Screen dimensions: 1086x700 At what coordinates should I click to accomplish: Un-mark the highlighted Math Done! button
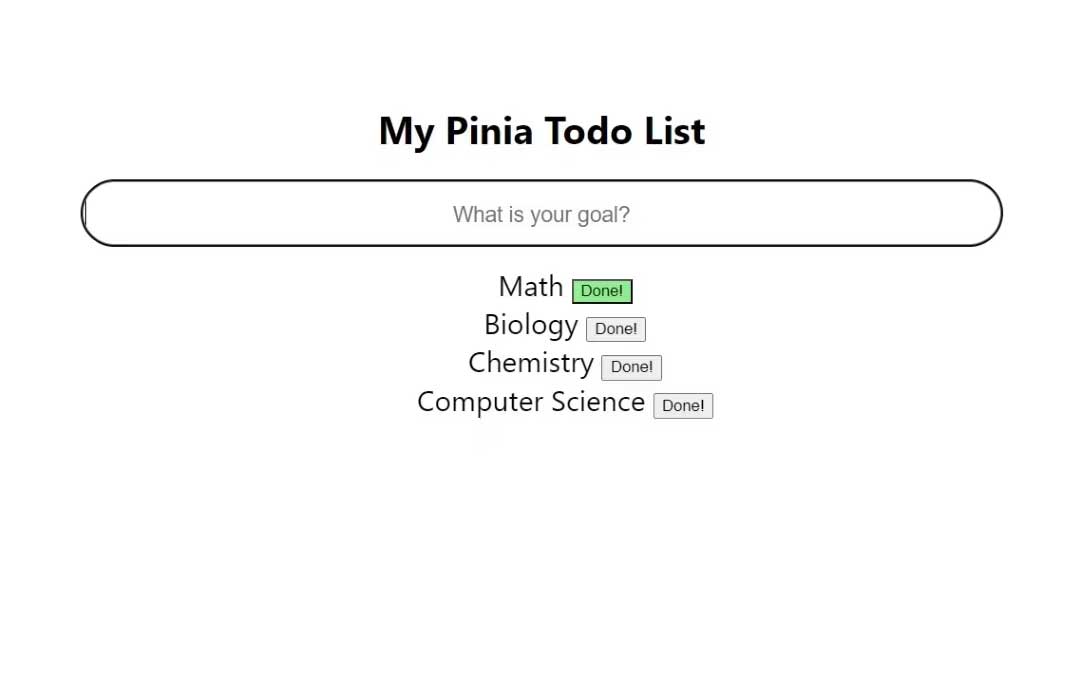tap(602, 291)
